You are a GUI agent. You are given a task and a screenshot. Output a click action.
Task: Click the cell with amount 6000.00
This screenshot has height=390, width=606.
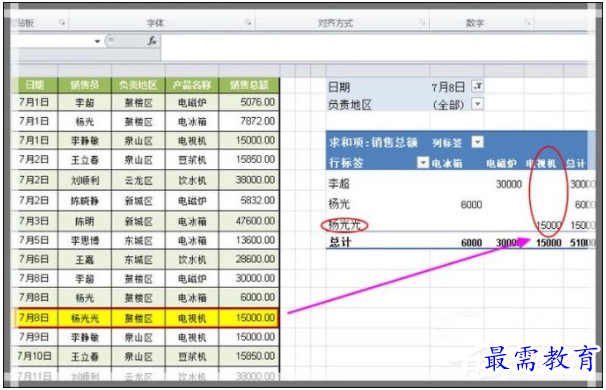point(249,297)
